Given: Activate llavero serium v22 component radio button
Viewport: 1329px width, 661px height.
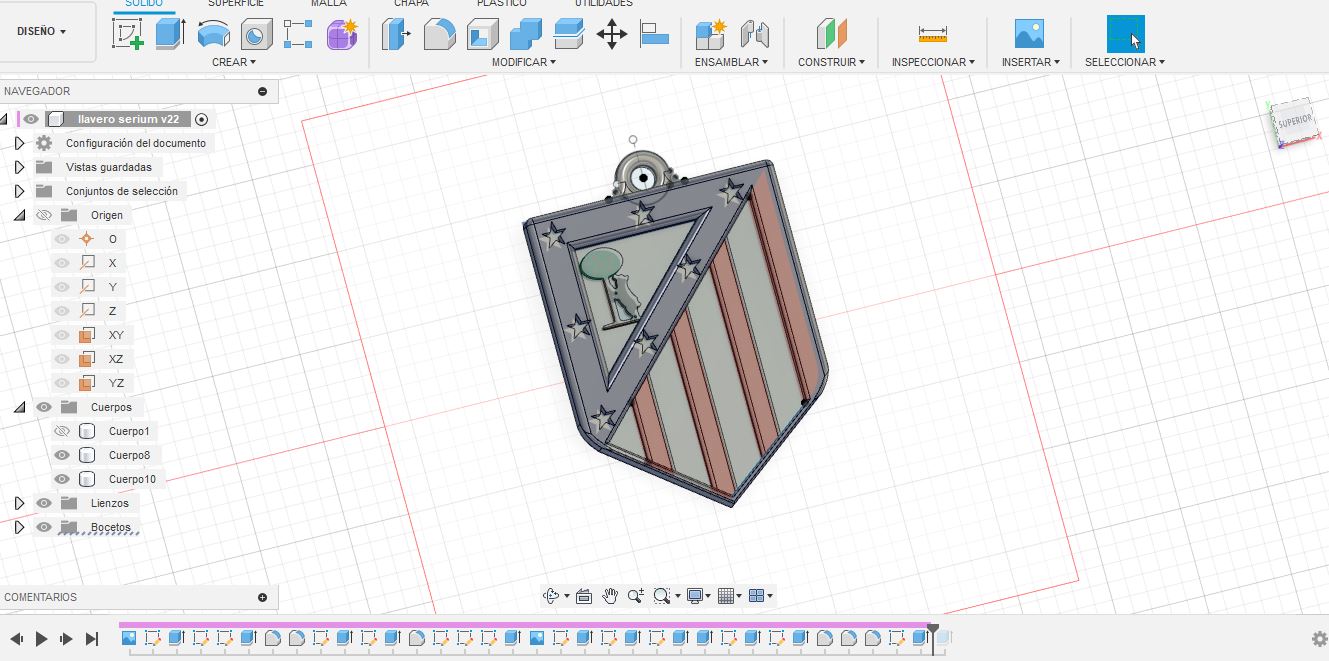Looking at the screenshot, I should (x=201, y=119).
